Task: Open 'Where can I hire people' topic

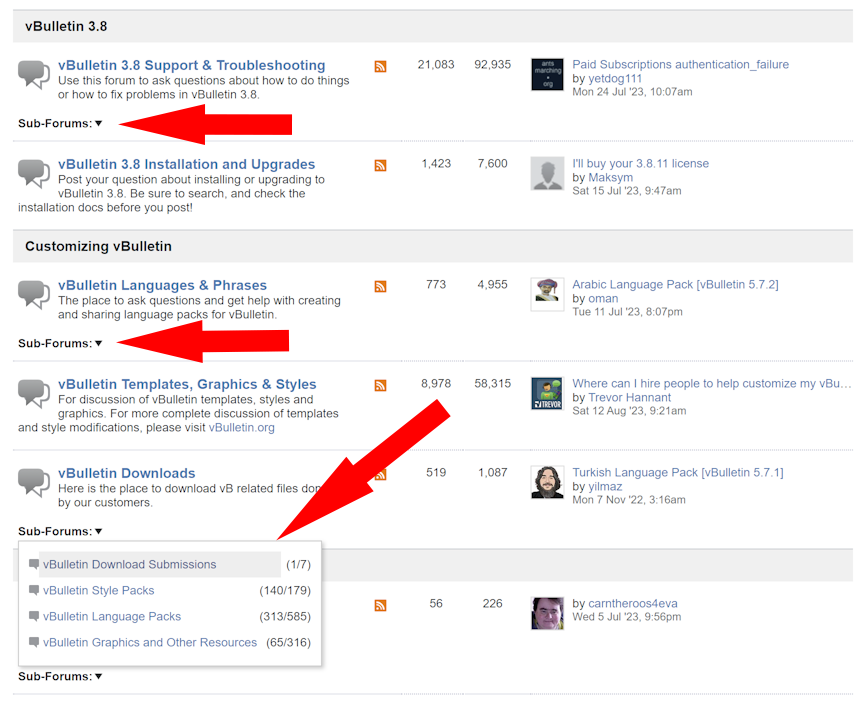Action: coord(712,383)
